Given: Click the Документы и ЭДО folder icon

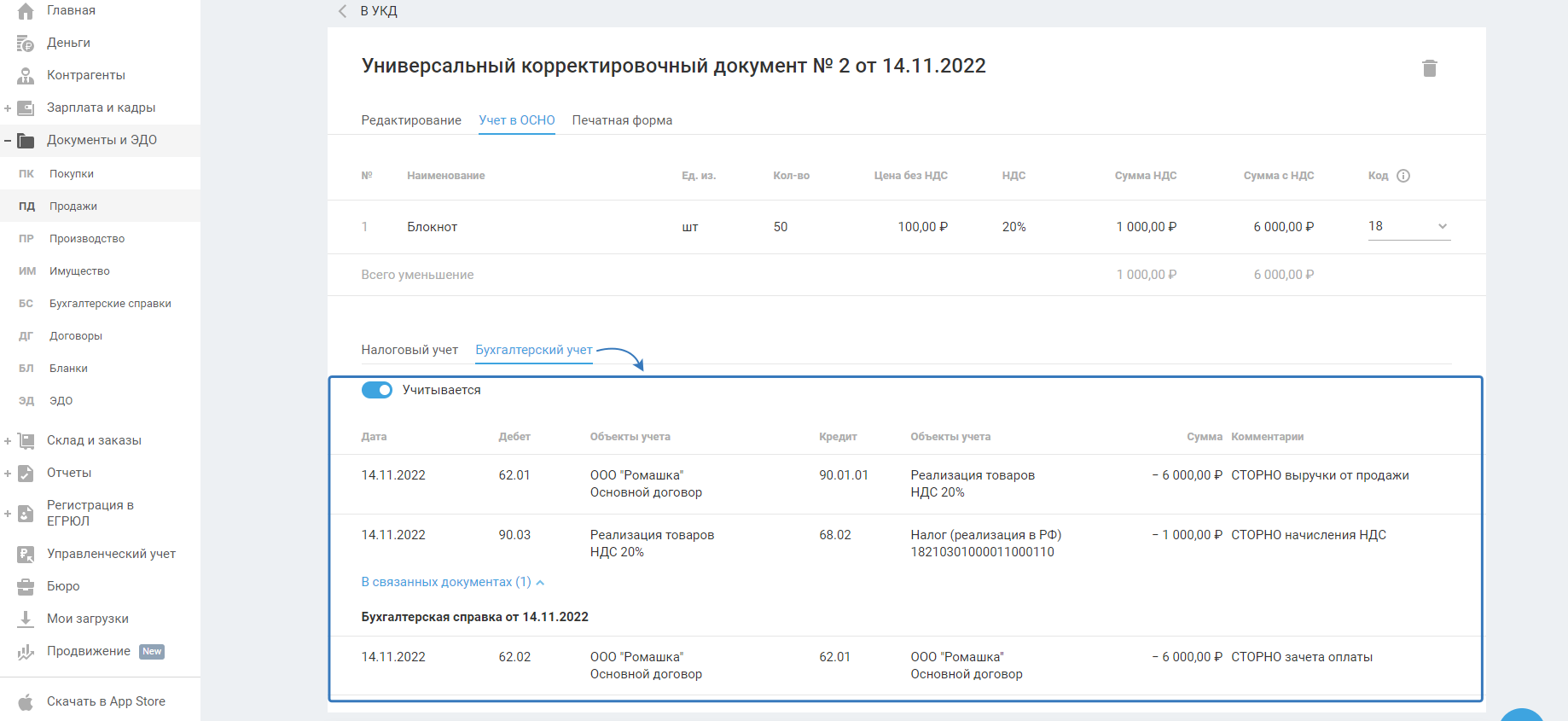Looking at the screenshot, I should click(x=26, y=141).
